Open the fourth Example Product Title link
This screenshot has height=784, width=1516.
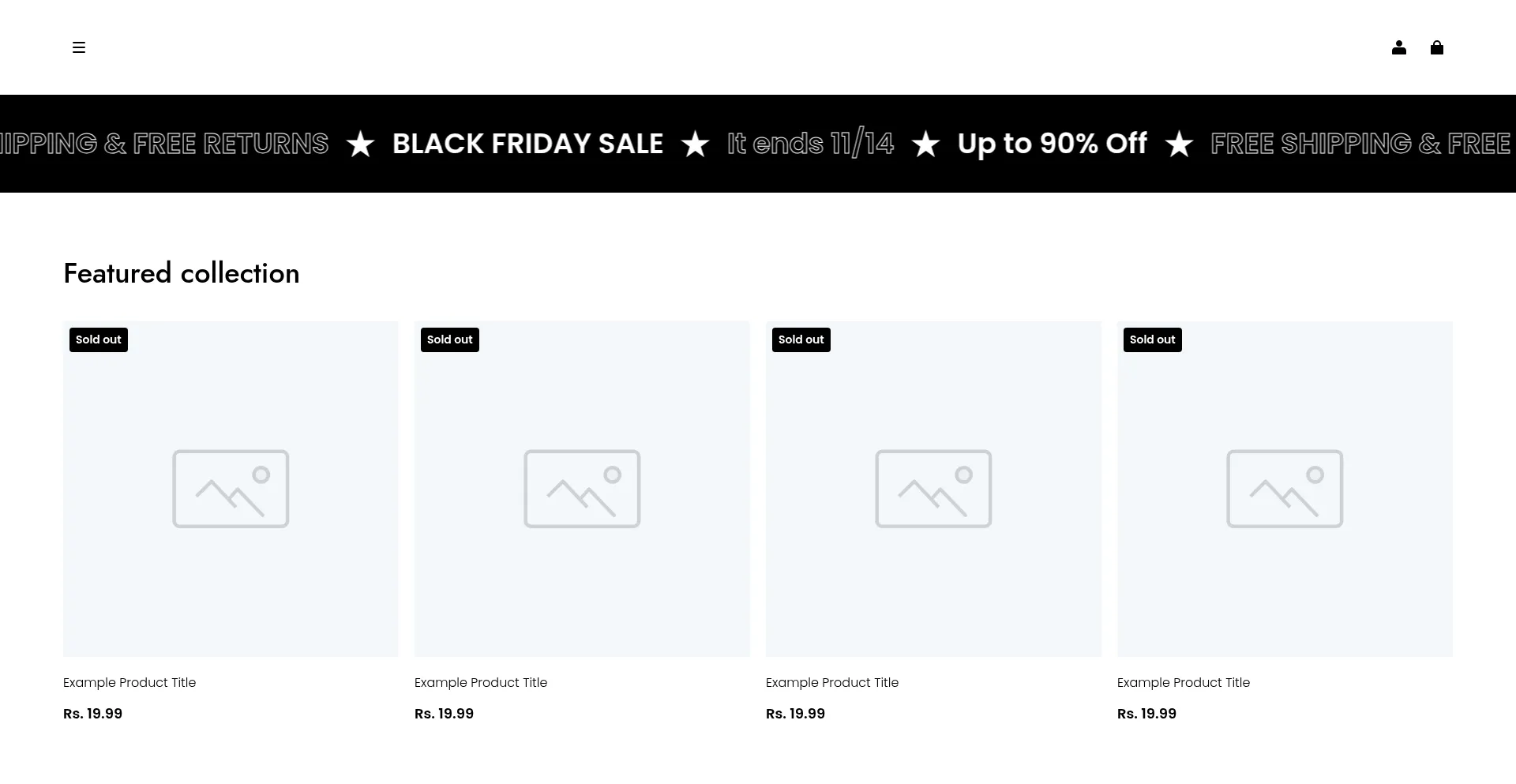pyautogui.click(x=1184, y=682)
